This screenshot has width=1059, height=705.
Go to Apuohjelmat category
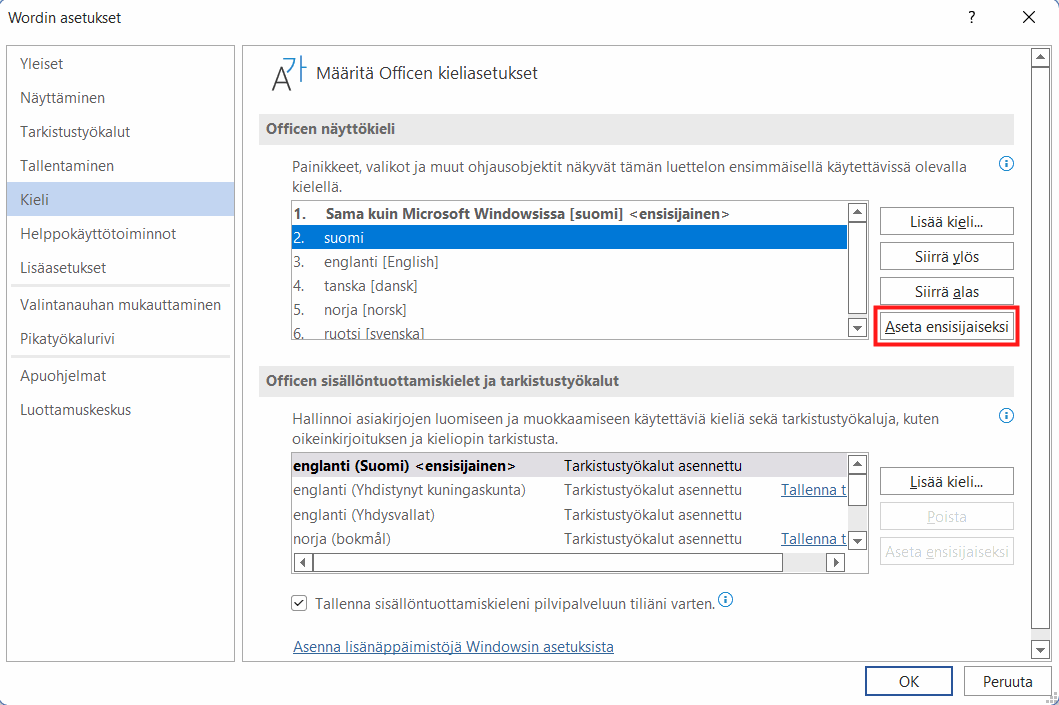click(x=120, y=375)
